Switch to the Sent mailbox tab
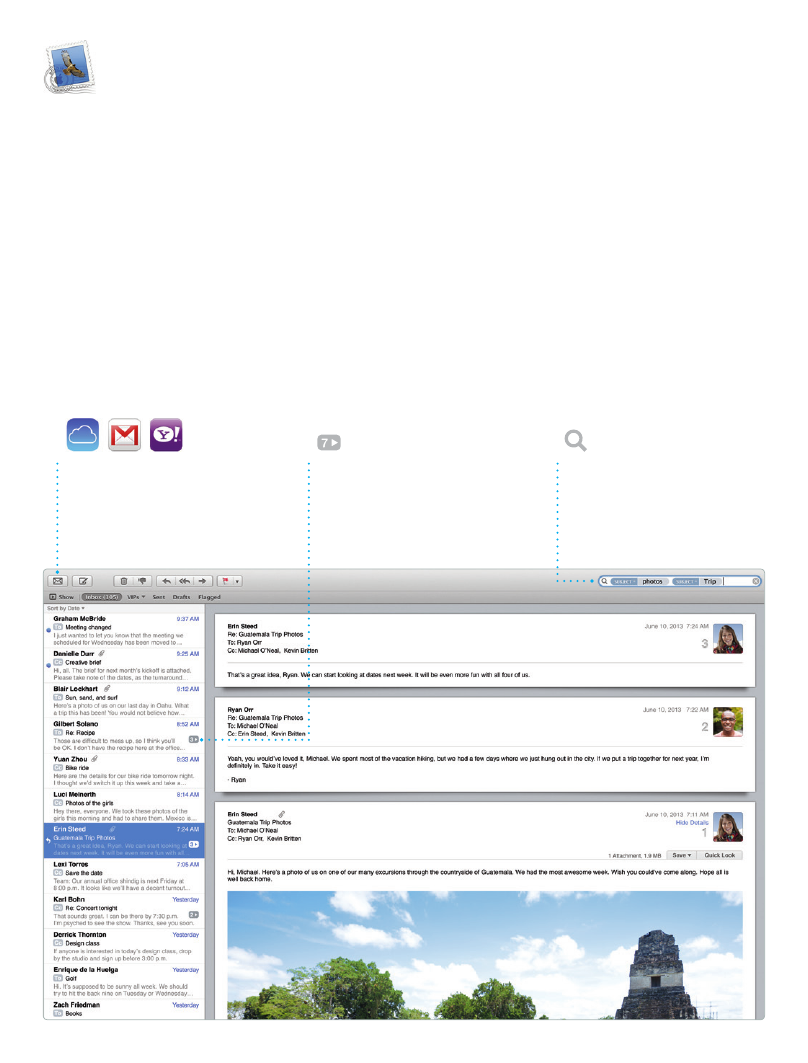Image resolution: width=808 pixels, height=1063 pixels. tap(159, 597)
